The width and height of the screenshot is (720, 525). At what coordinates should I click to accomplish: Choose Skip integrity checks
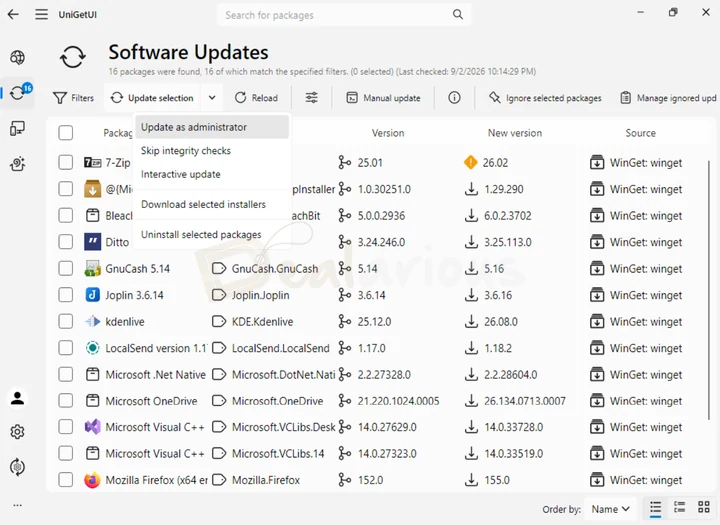[x=212, y=151]
